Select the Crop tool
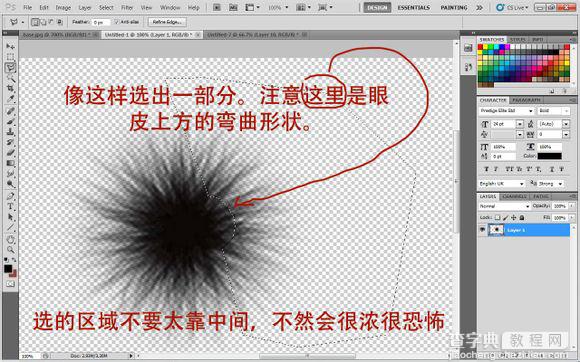Screen dimensions: 580x362 pyautogui.click(x=10, y=88)
